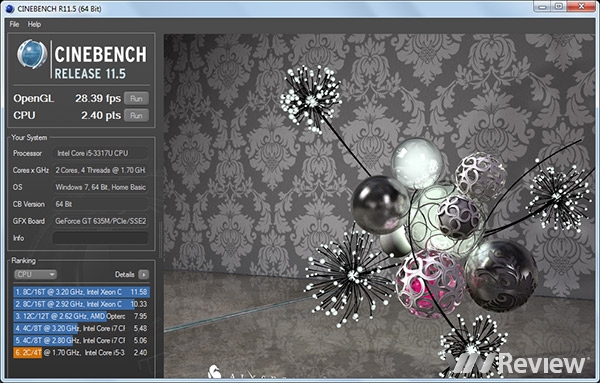This screenshot has width=600, height=383.
Task: Click the rendered spheres preview image
Action: (x=379, y=206)
